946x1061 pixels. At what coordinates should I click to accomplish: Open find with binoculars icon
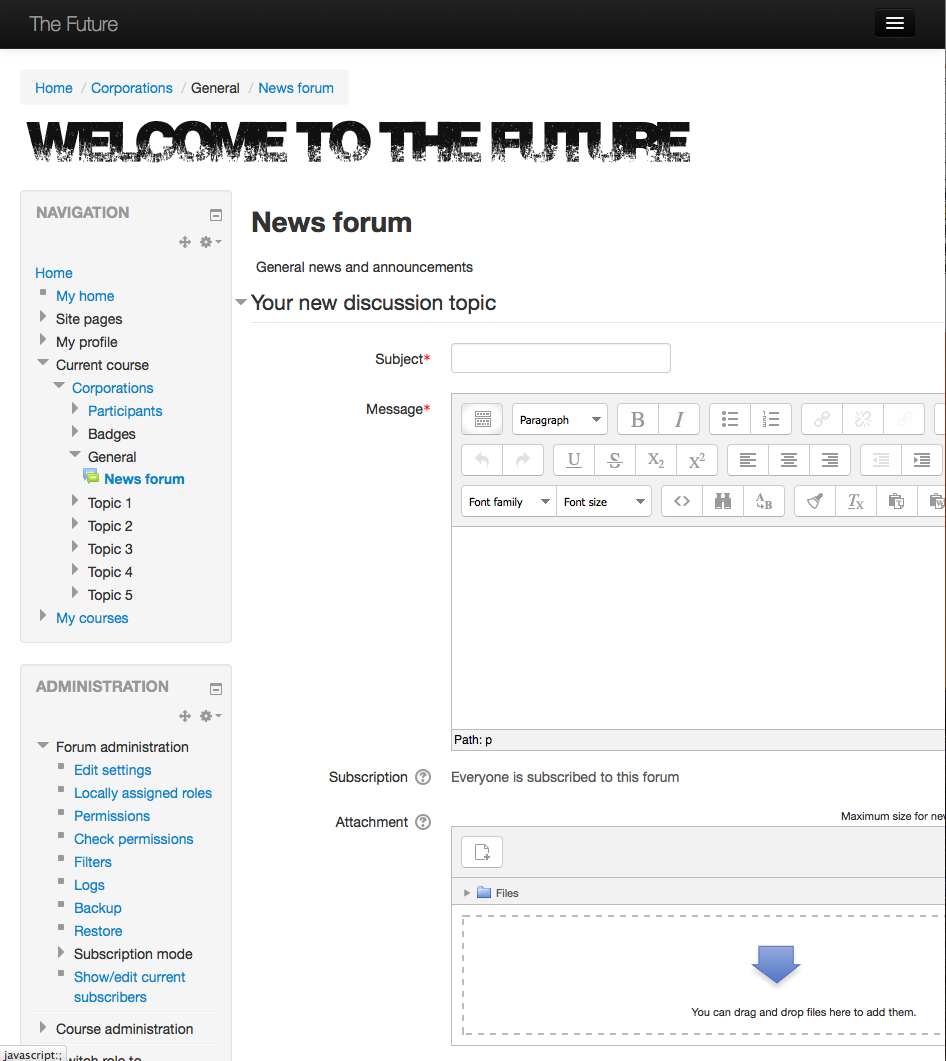point(723,501)
